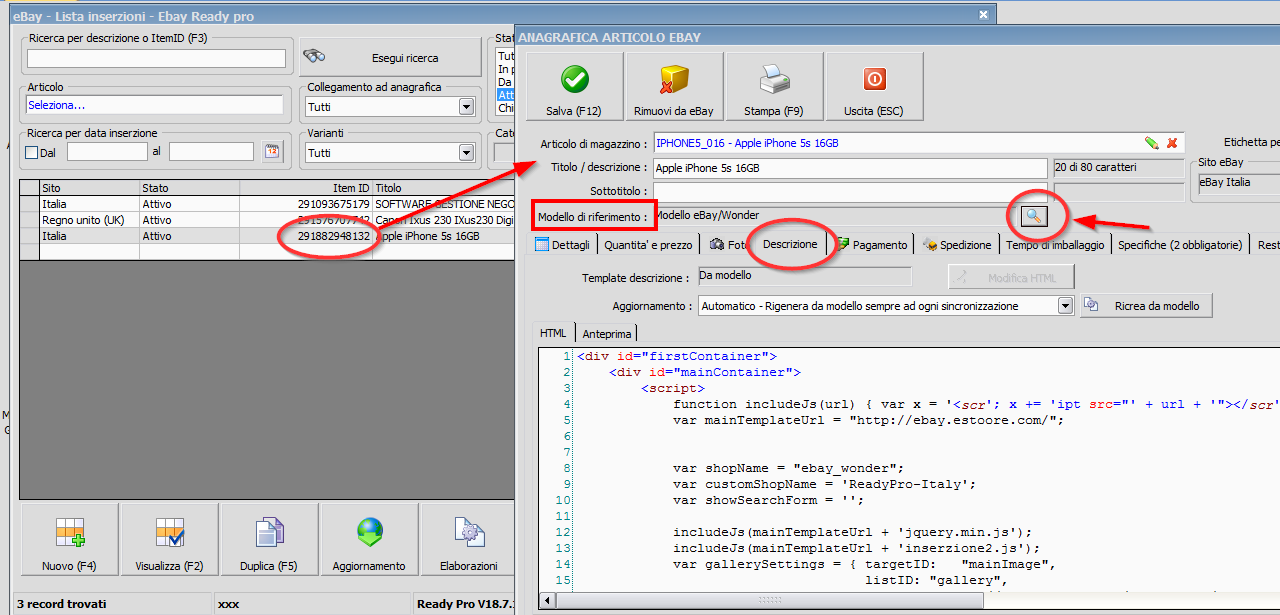Remove linked article with red X icon

pos(1171,143)
